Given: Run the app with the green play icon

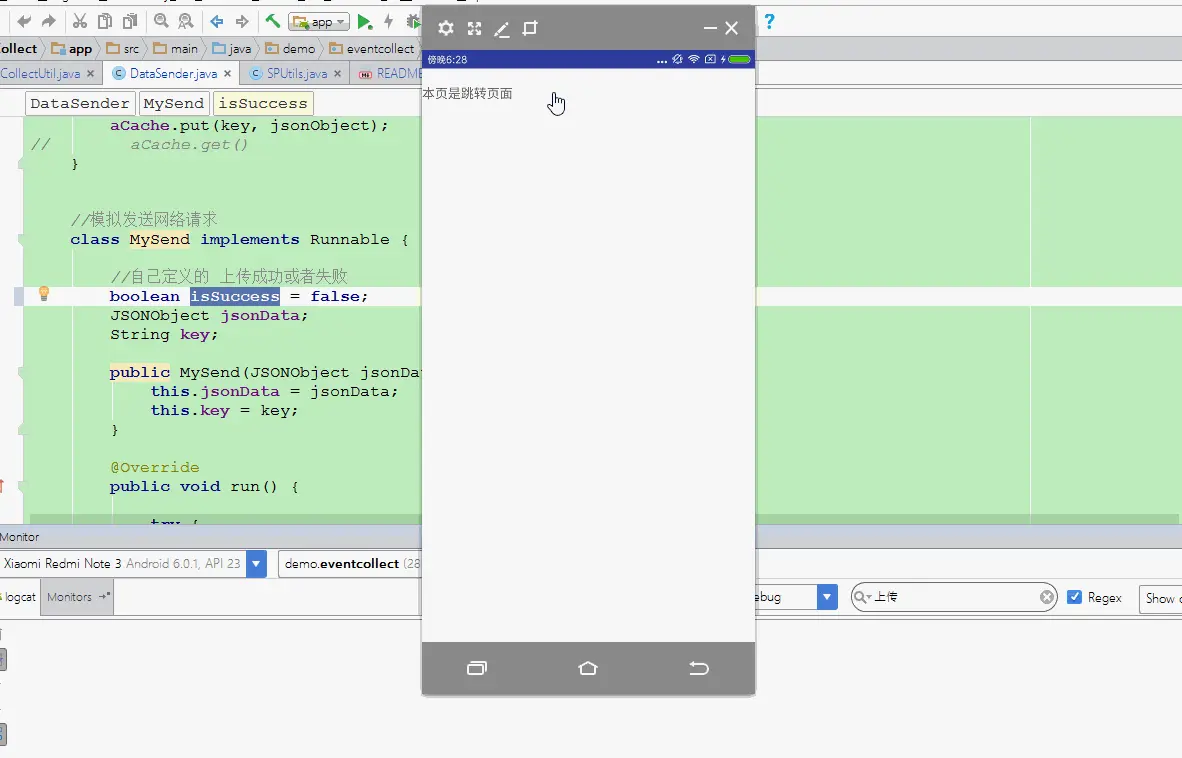Looking at the screenshot, I should (365, 22).
